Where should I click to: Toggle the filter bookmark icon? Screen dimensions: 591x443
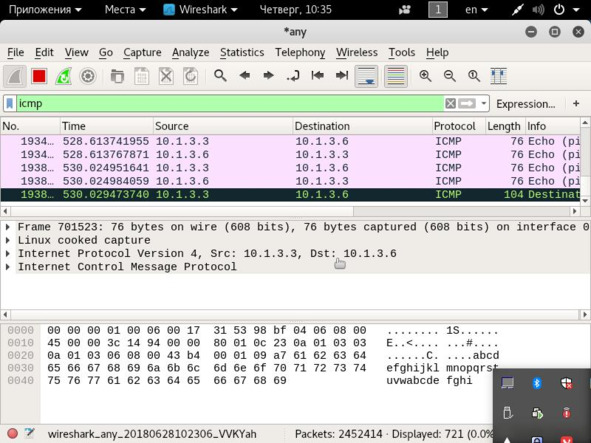(x=10, y=103)
